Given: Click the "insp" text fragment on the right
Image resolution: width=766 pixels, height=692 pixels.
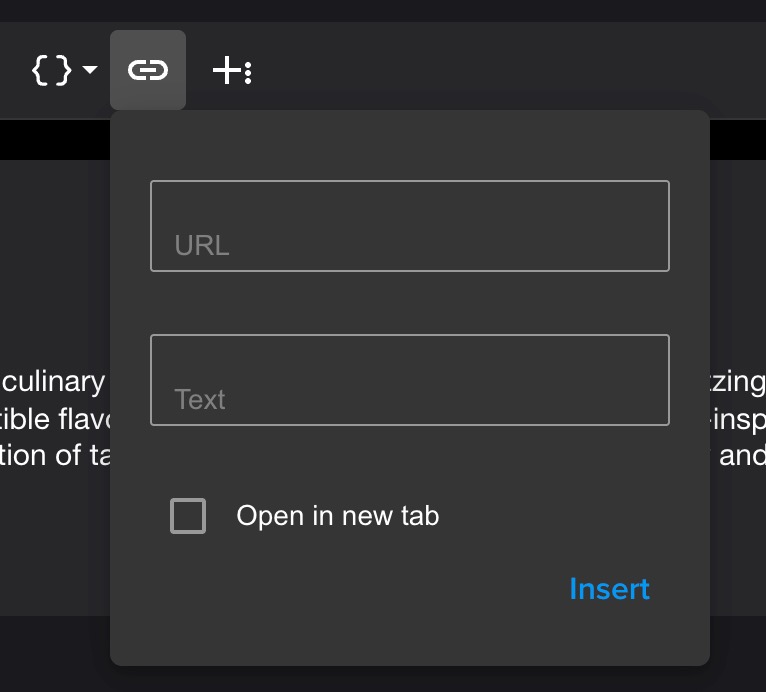Looking at the screenshot, I should click(x=738, y=418).
